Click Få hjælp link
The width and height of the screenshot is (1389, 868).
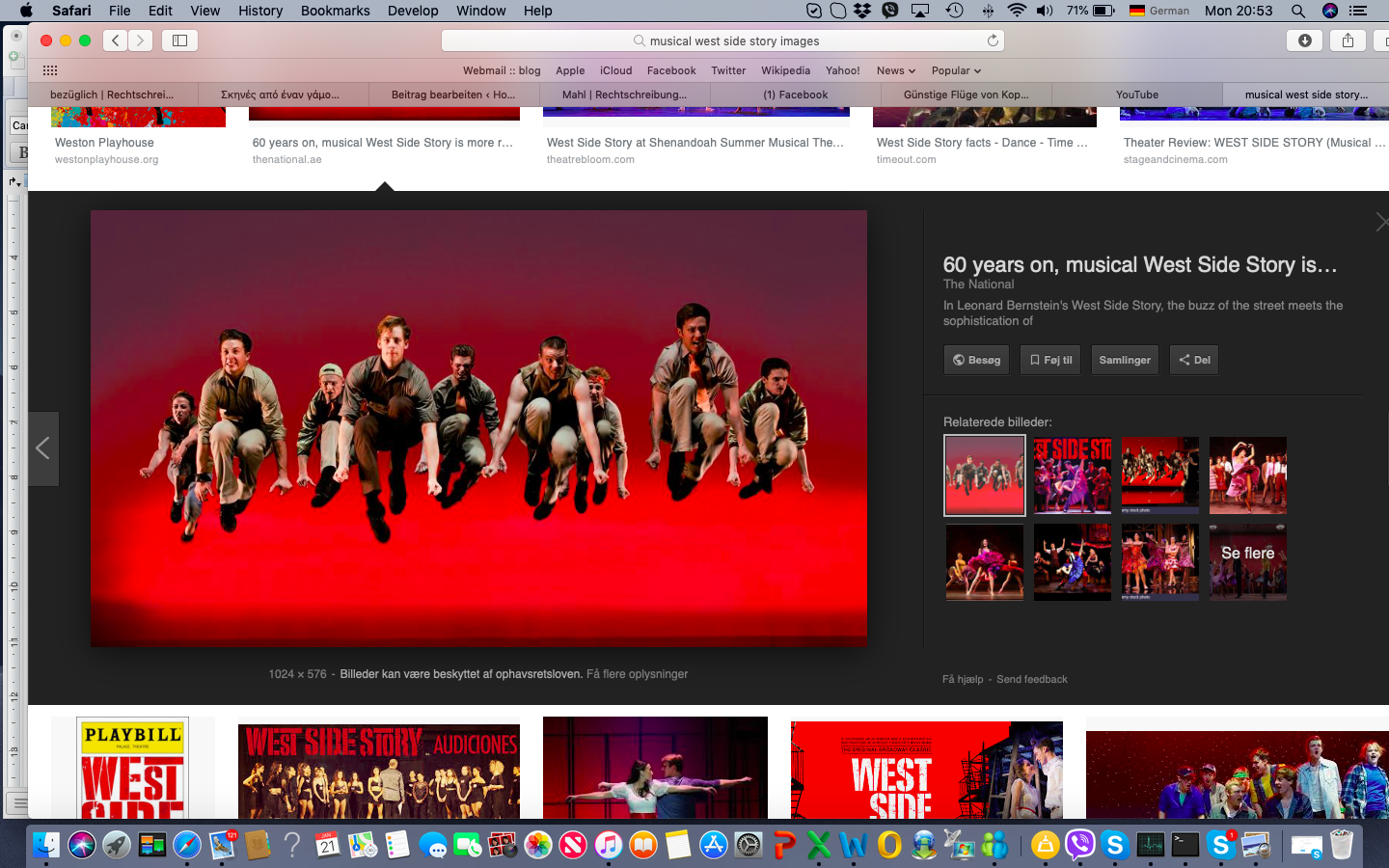(x=963, y=679)
